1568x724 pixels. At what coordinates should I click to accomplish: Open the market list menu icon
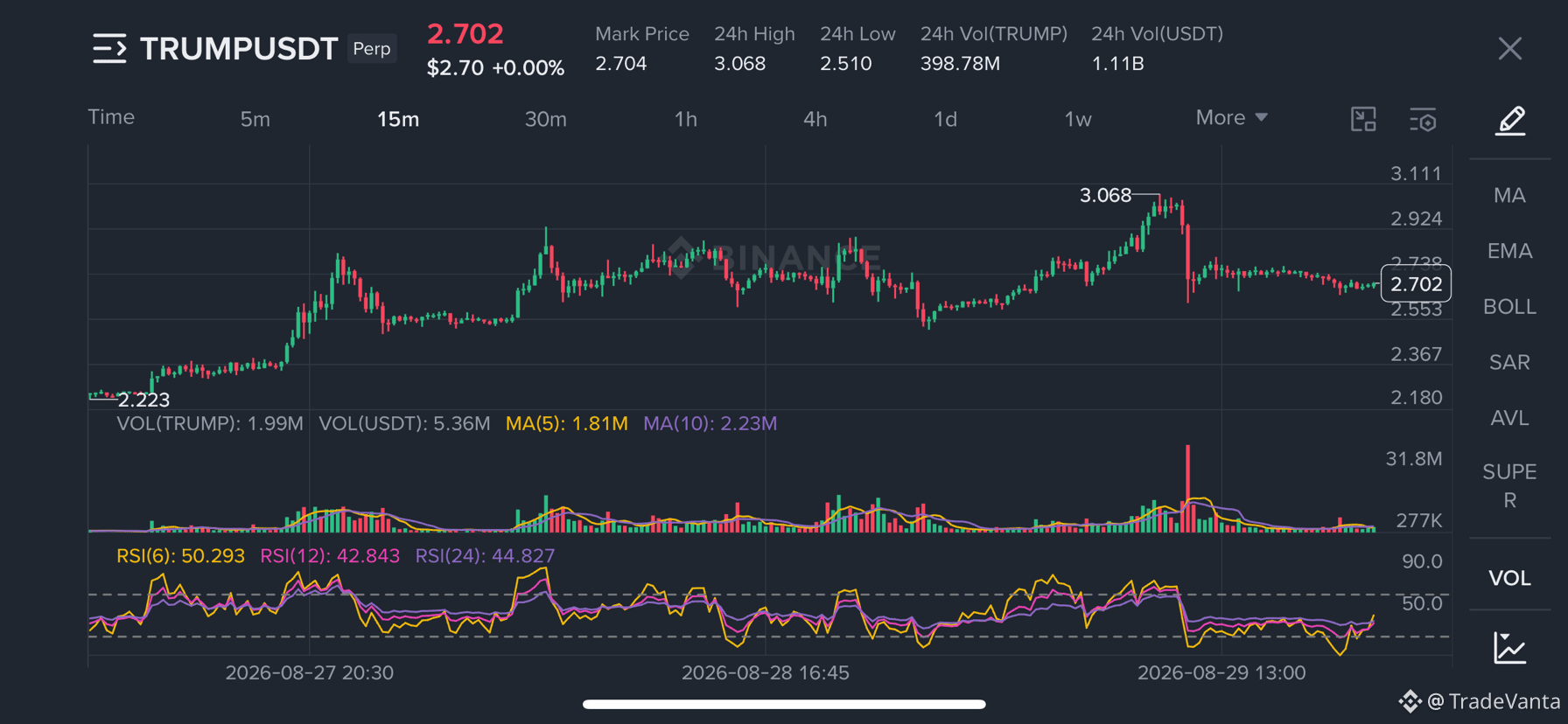109,49
